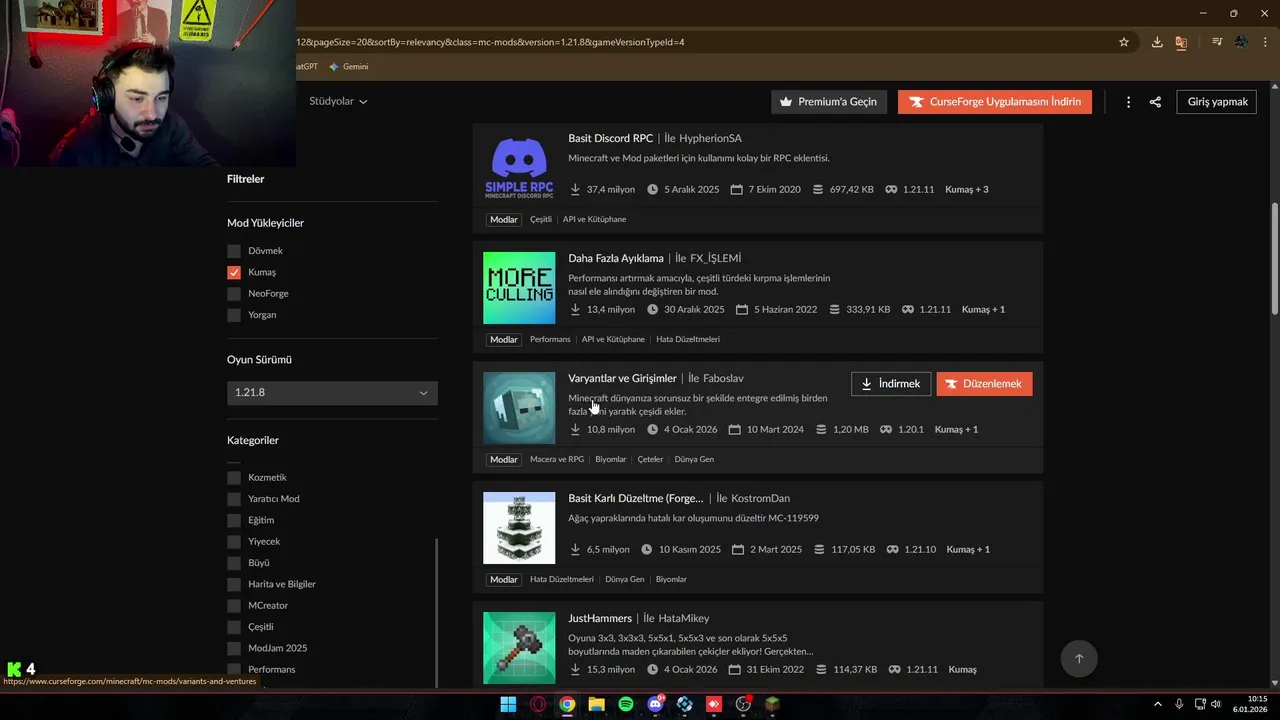
Task: Tick the Çeşitli category checkbox
Action: tap(234, 627)
